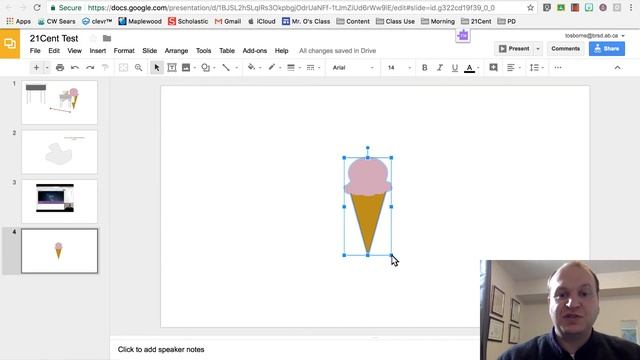Open the Arrange menu
Screen dimensions: 640x360
point(176,51)
